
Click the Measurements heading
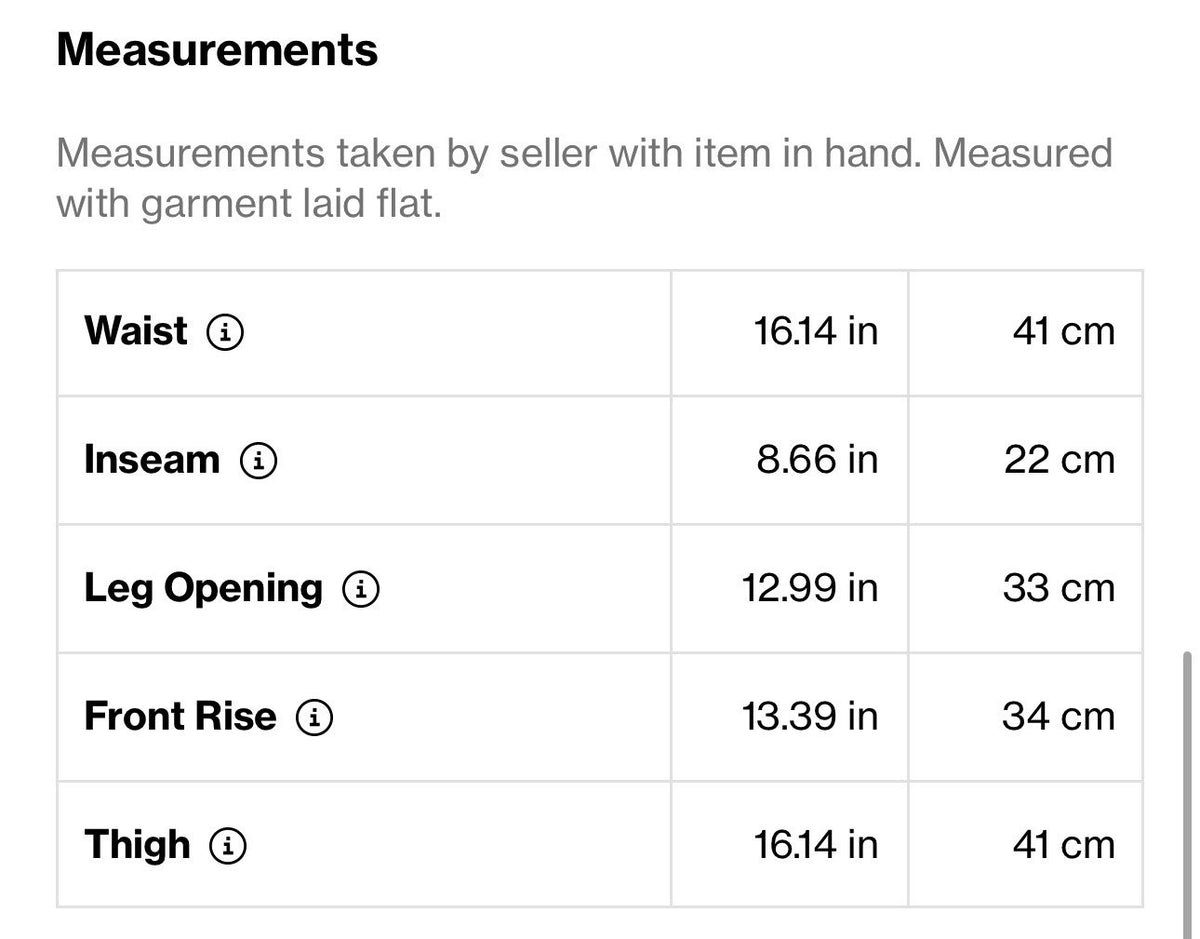pos(217,49)
